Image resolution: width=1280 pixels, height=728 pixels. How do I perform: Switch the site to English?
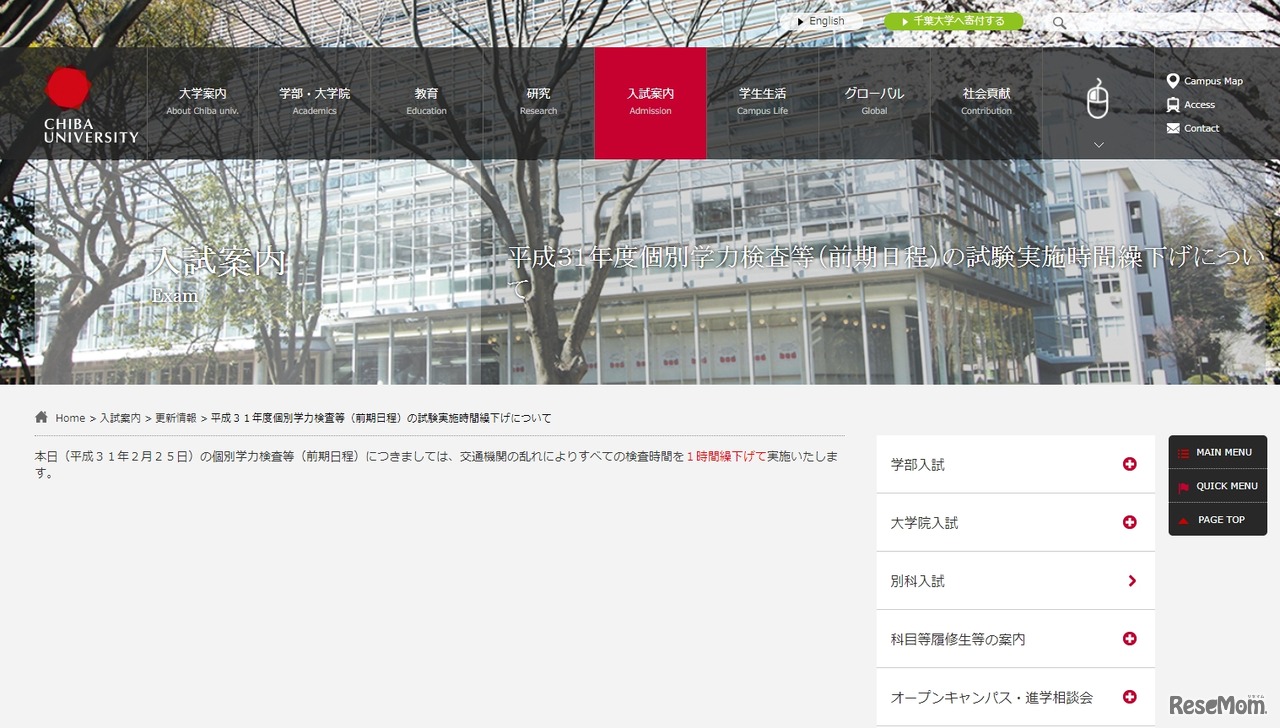pyautogui.click(x=824, y=20)
